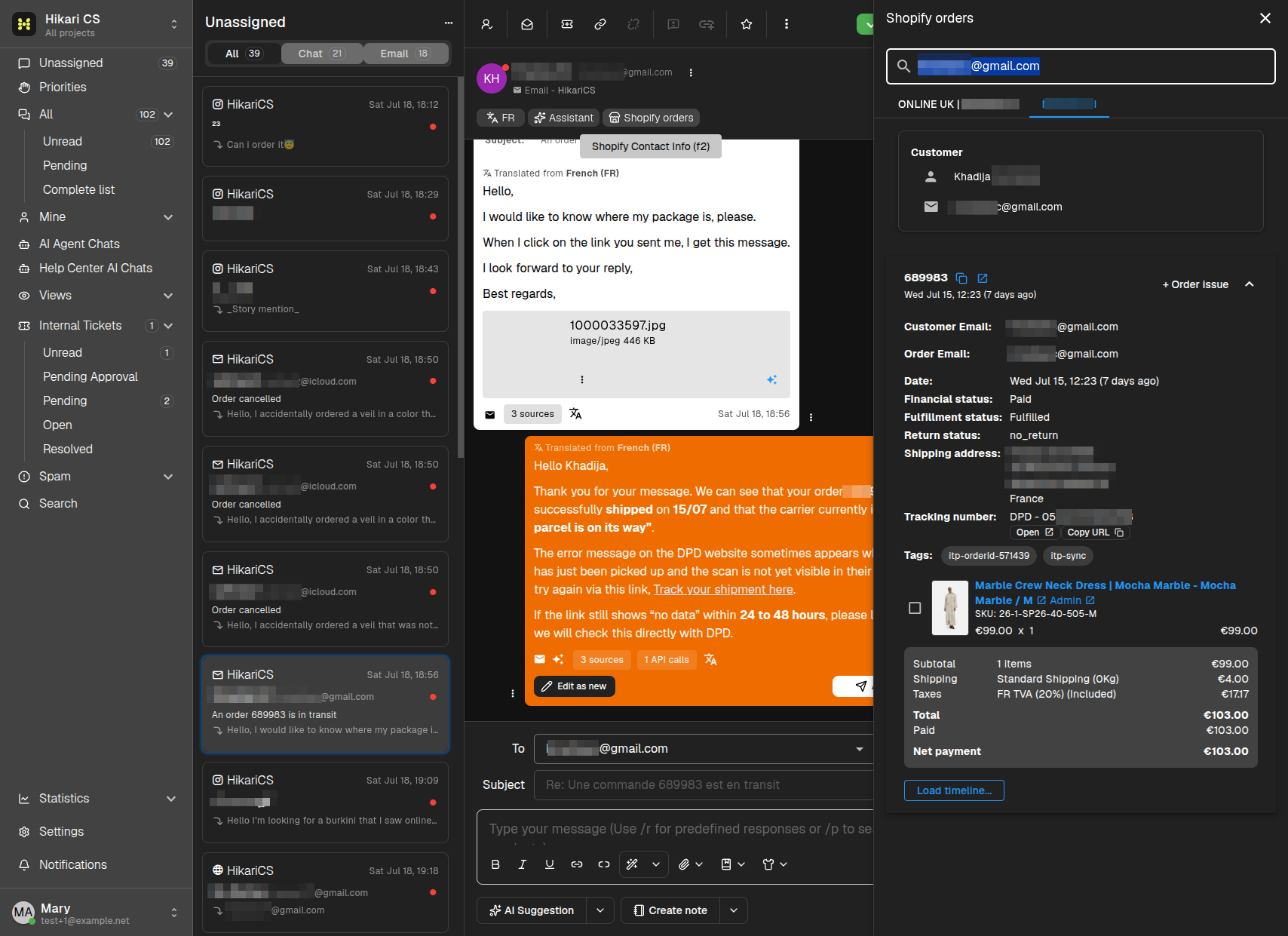Expand the Views section chevron

coord(168,296)
